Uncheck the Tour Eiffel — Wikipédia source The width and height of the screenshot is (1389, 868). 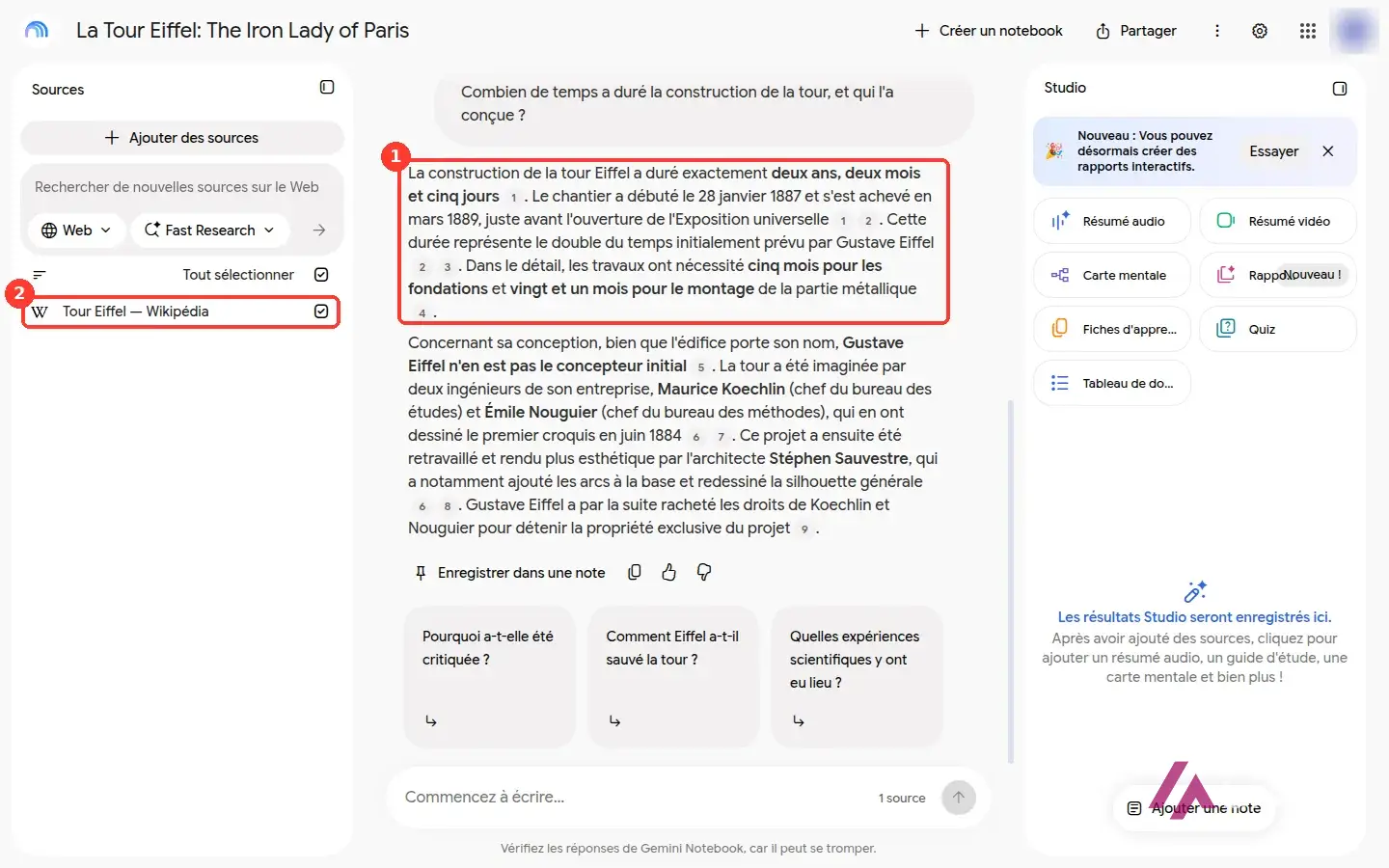[321, 312]
